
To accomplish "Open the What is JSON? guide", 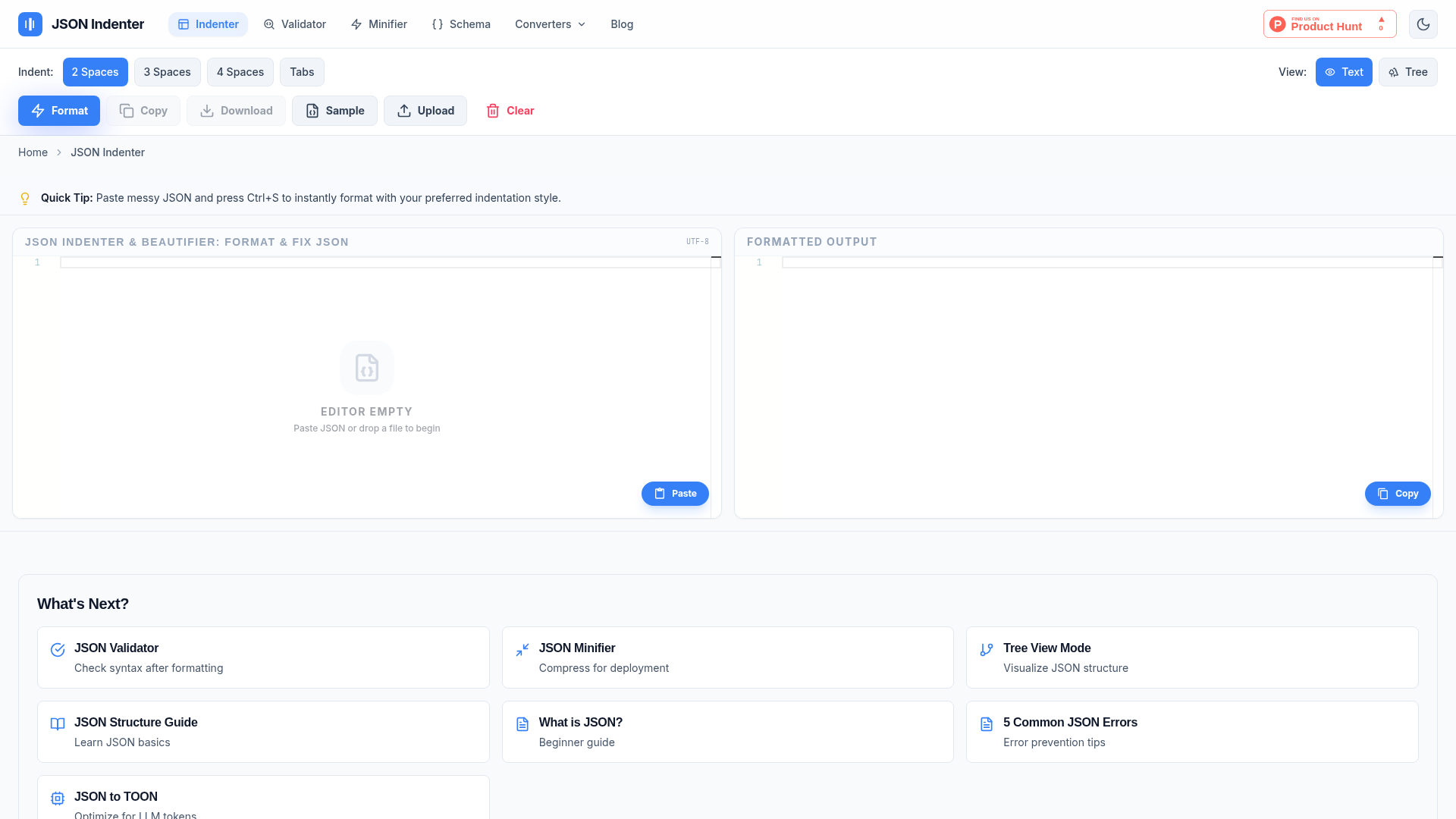I will coord(728,732).
